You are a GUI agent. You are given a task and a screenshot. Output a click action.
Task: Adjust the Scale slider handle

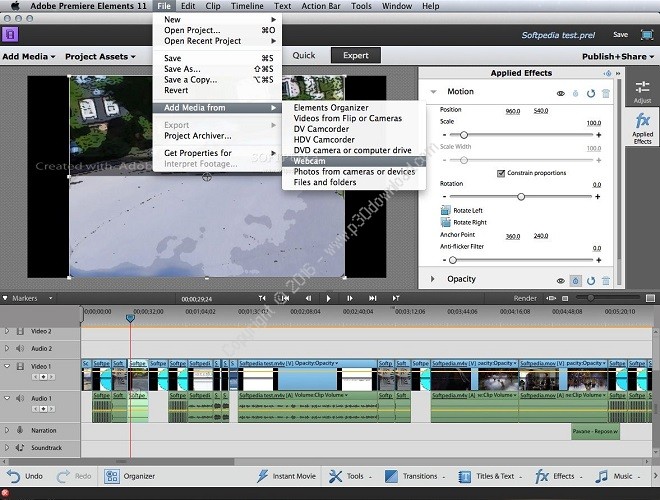[463, 135]
